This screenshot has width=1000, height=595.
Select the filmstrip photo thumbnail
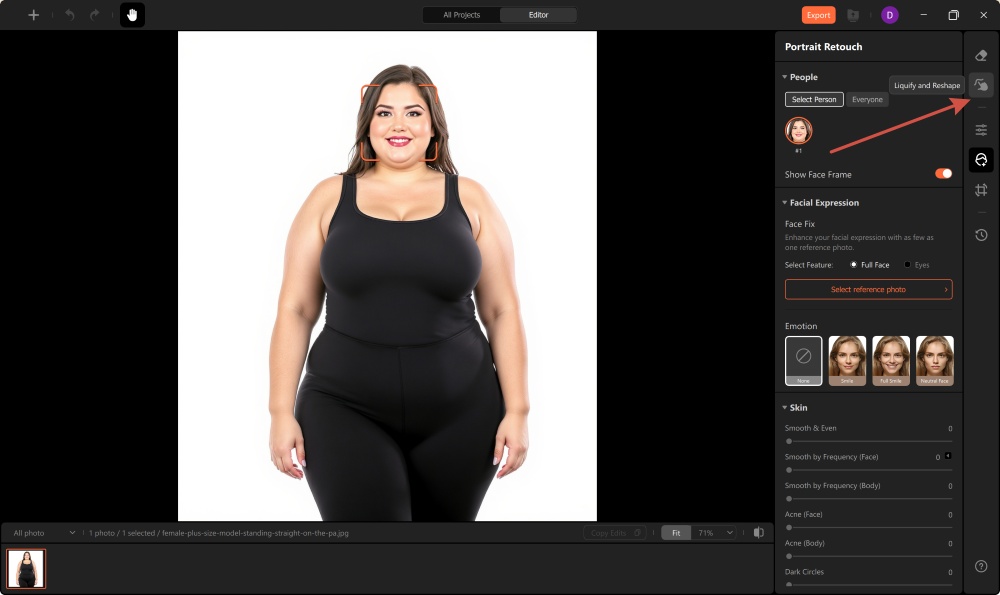tap(26, 568)
